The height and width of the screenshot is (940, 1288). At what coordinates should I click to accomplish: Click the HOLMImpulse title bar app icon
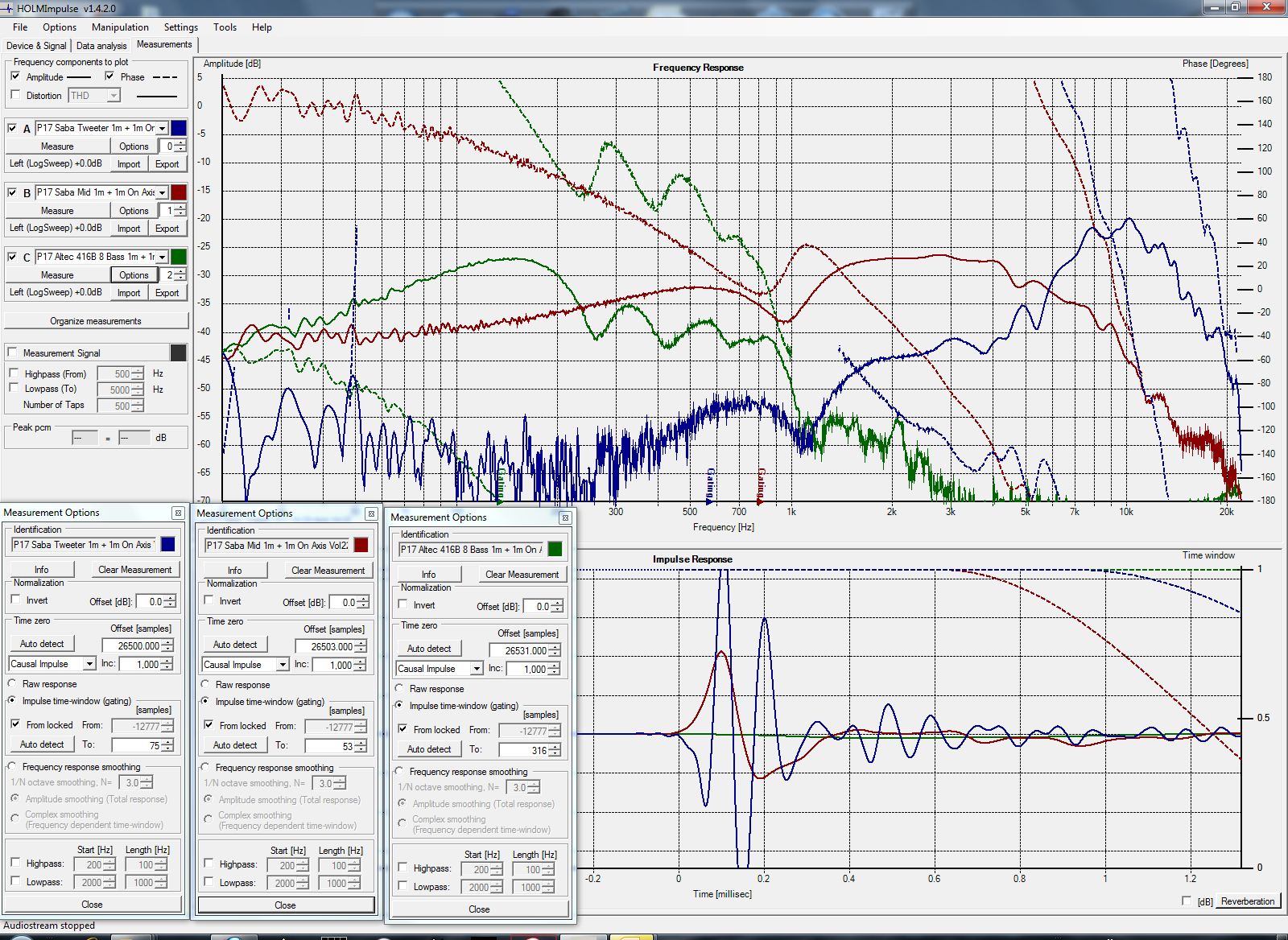pyautogui.click(x=7, y=8)
